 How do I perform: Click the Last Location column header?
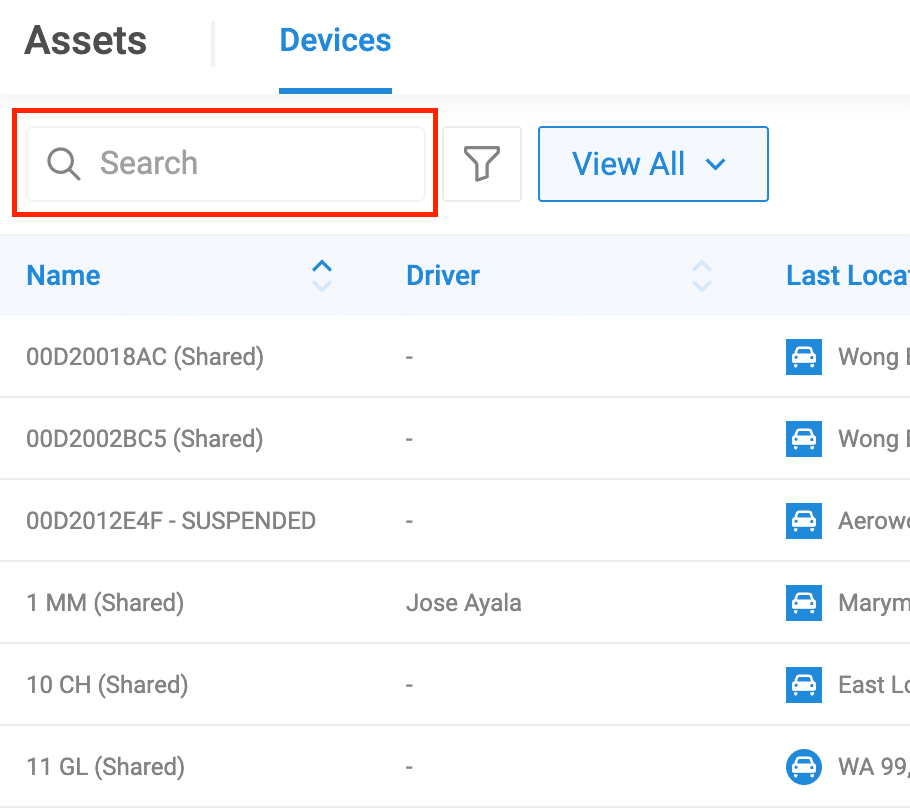pyautogui.click(x=848, y=275)
